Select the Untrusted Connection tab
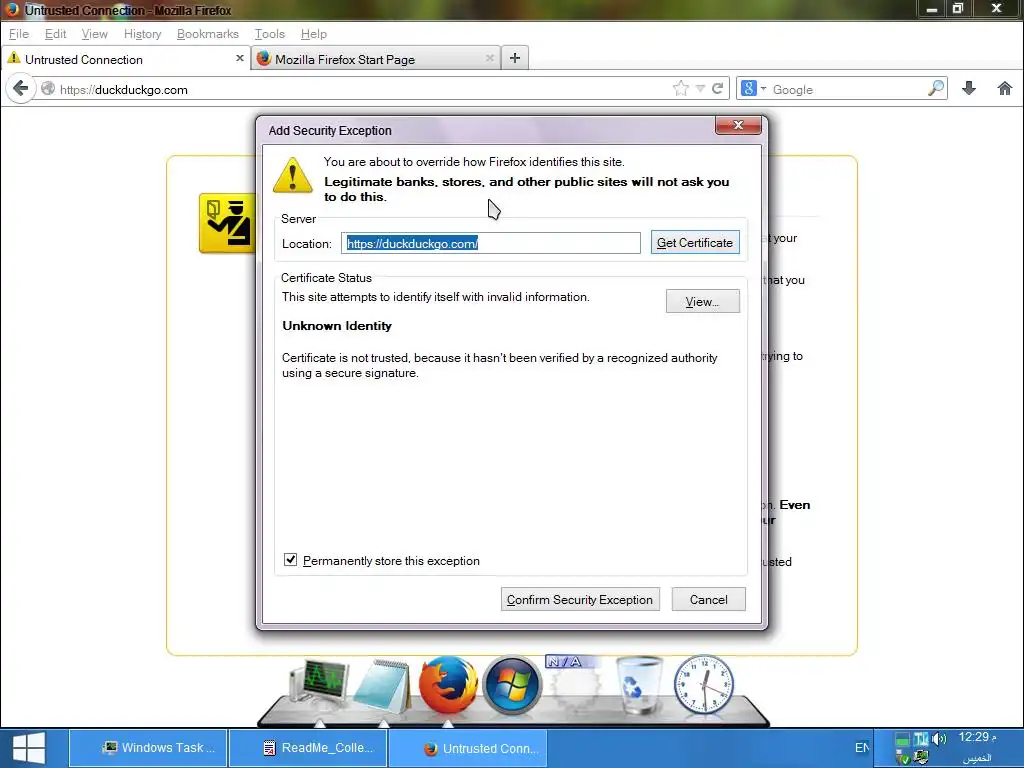1024x768 pixels. point(126,59)
